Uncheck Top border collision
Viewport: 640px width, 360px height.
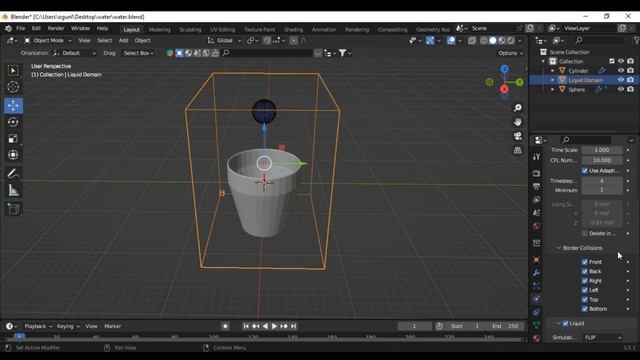(x=584, y=299)
